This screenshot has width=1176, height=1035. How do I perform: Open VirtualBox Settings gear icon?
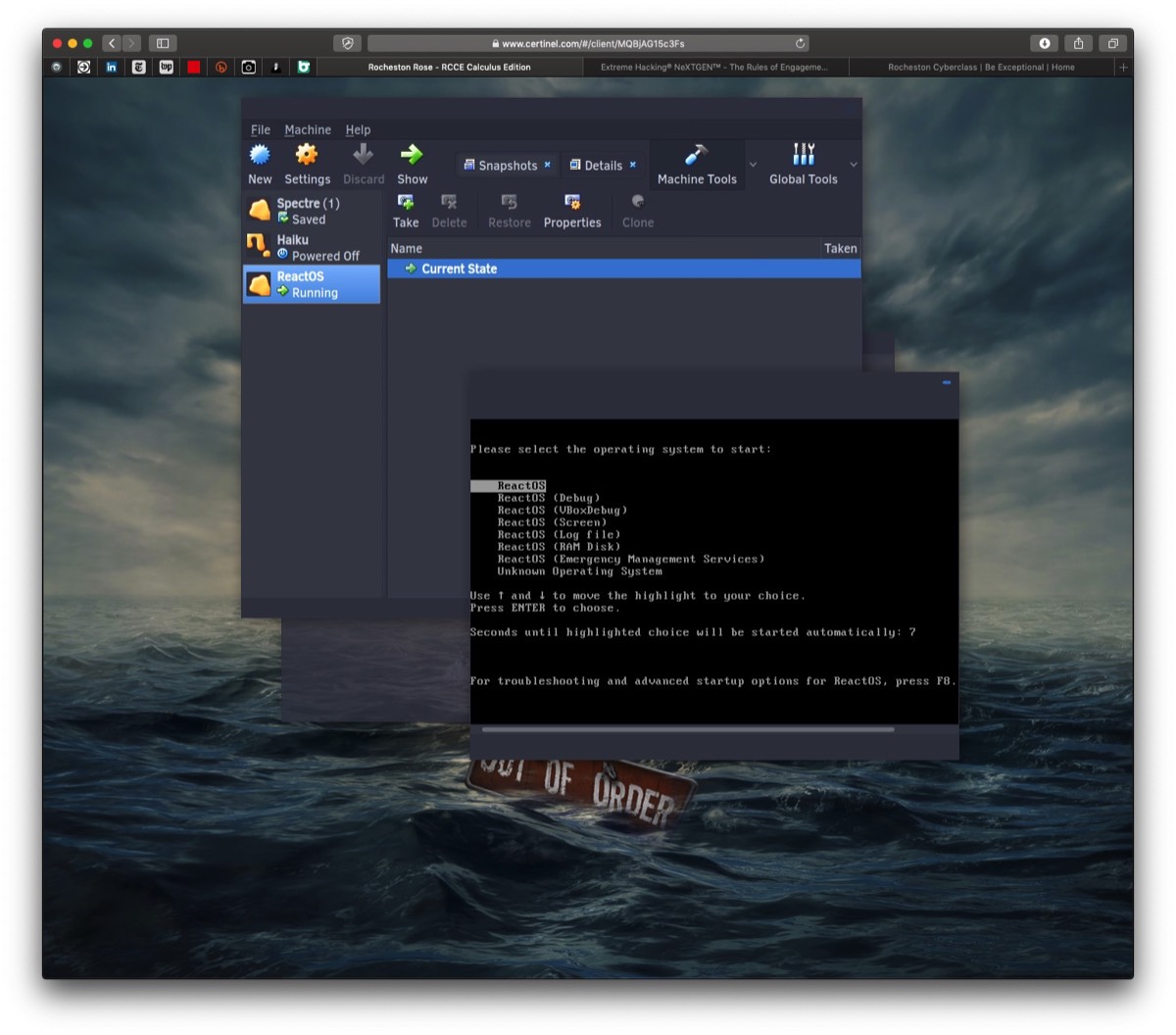tap(307, 155)
